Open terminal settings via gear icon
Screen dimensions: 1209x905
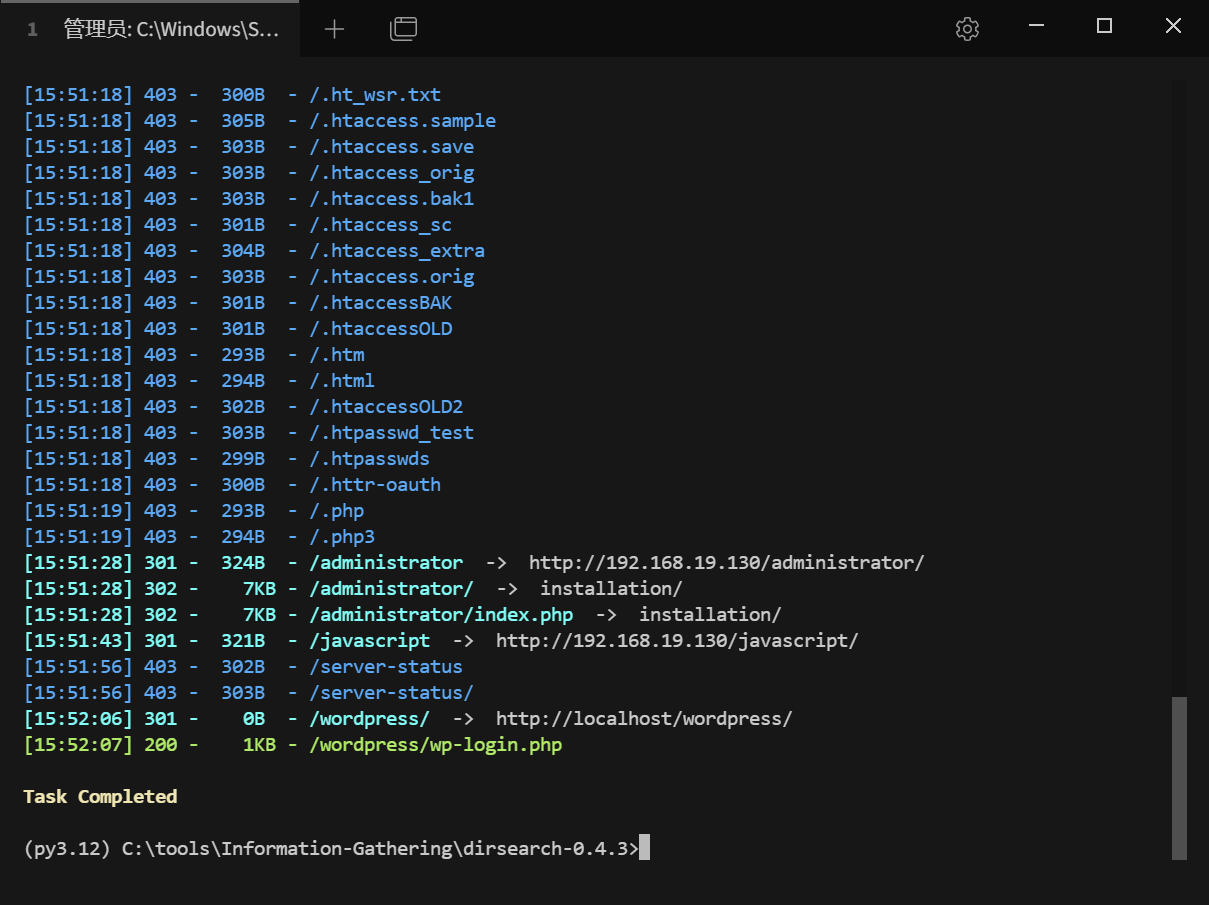966,29
